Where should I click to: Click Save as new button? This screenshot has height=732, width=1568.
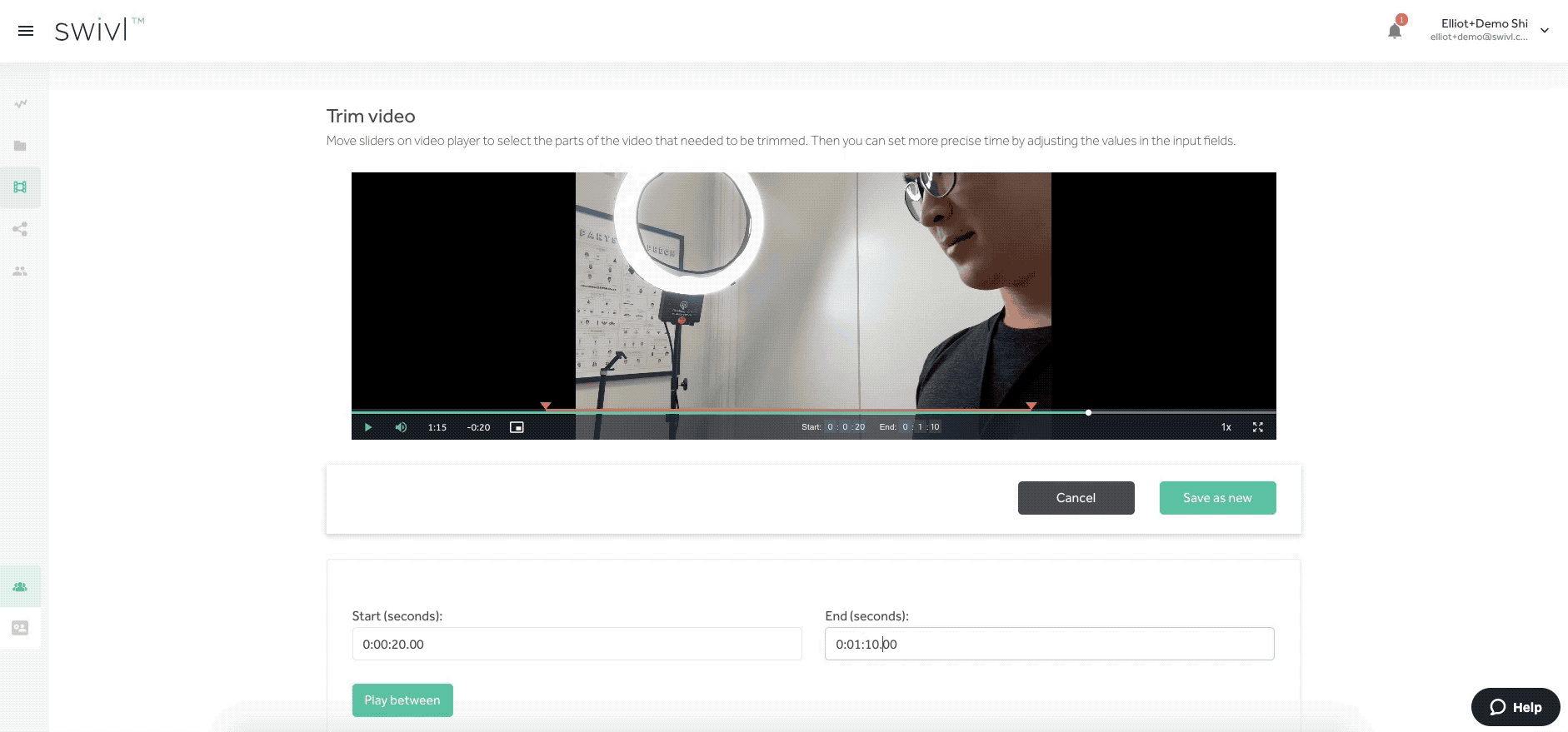tap(1217, 498)
